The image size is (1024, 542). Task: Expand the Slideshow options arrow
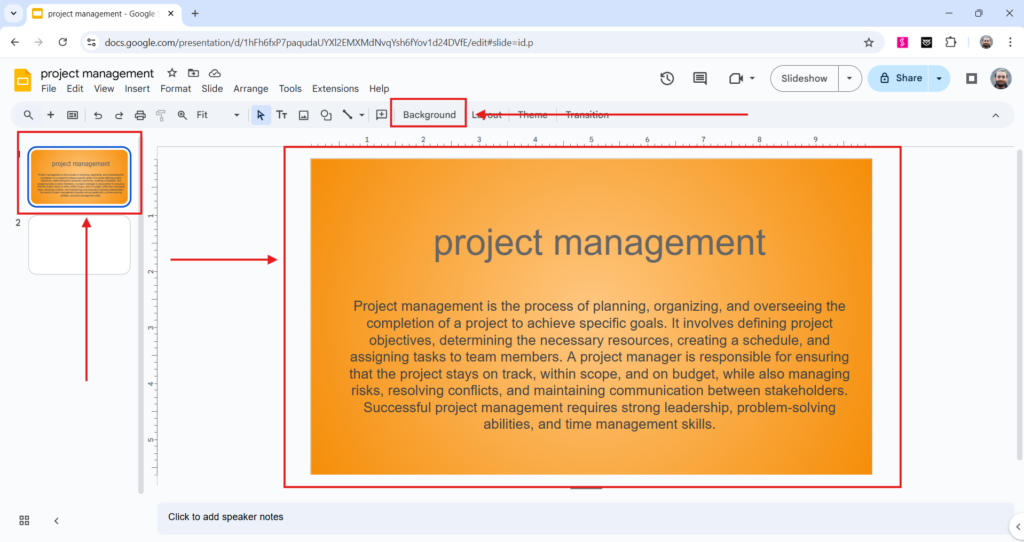(x=849, y=78)
